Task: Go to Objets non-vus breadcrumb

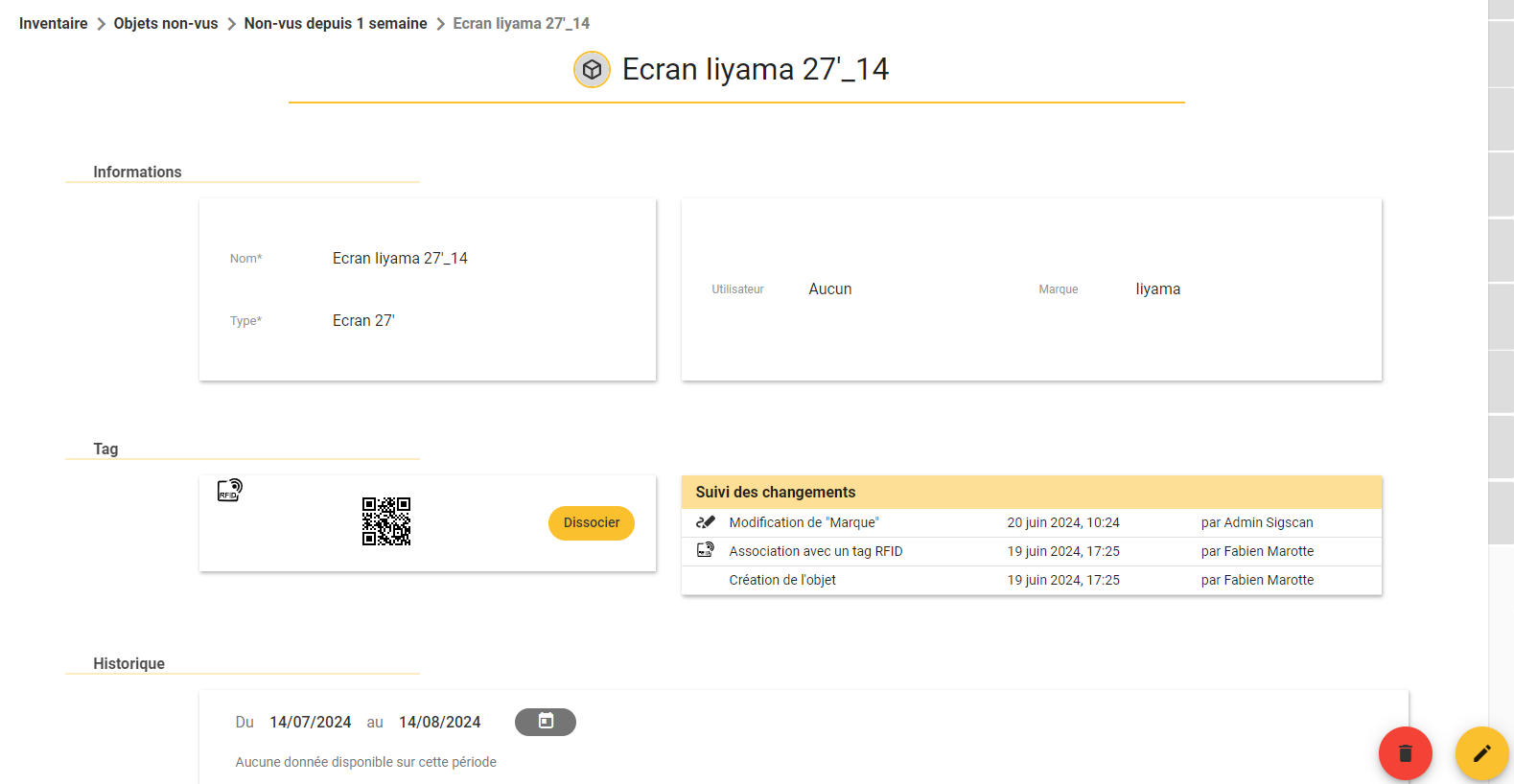Action: pos(166,23)
